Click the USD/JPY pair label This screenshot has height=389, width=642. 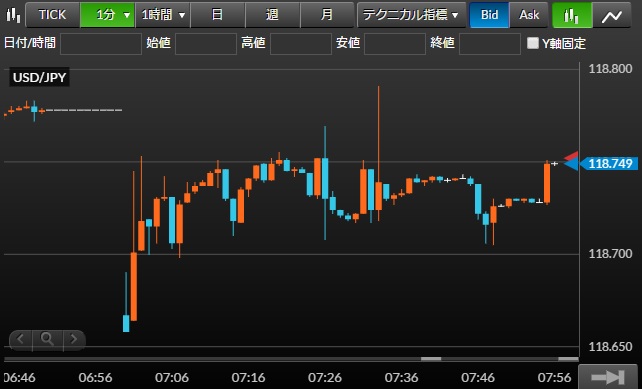[x=39, y=77]
